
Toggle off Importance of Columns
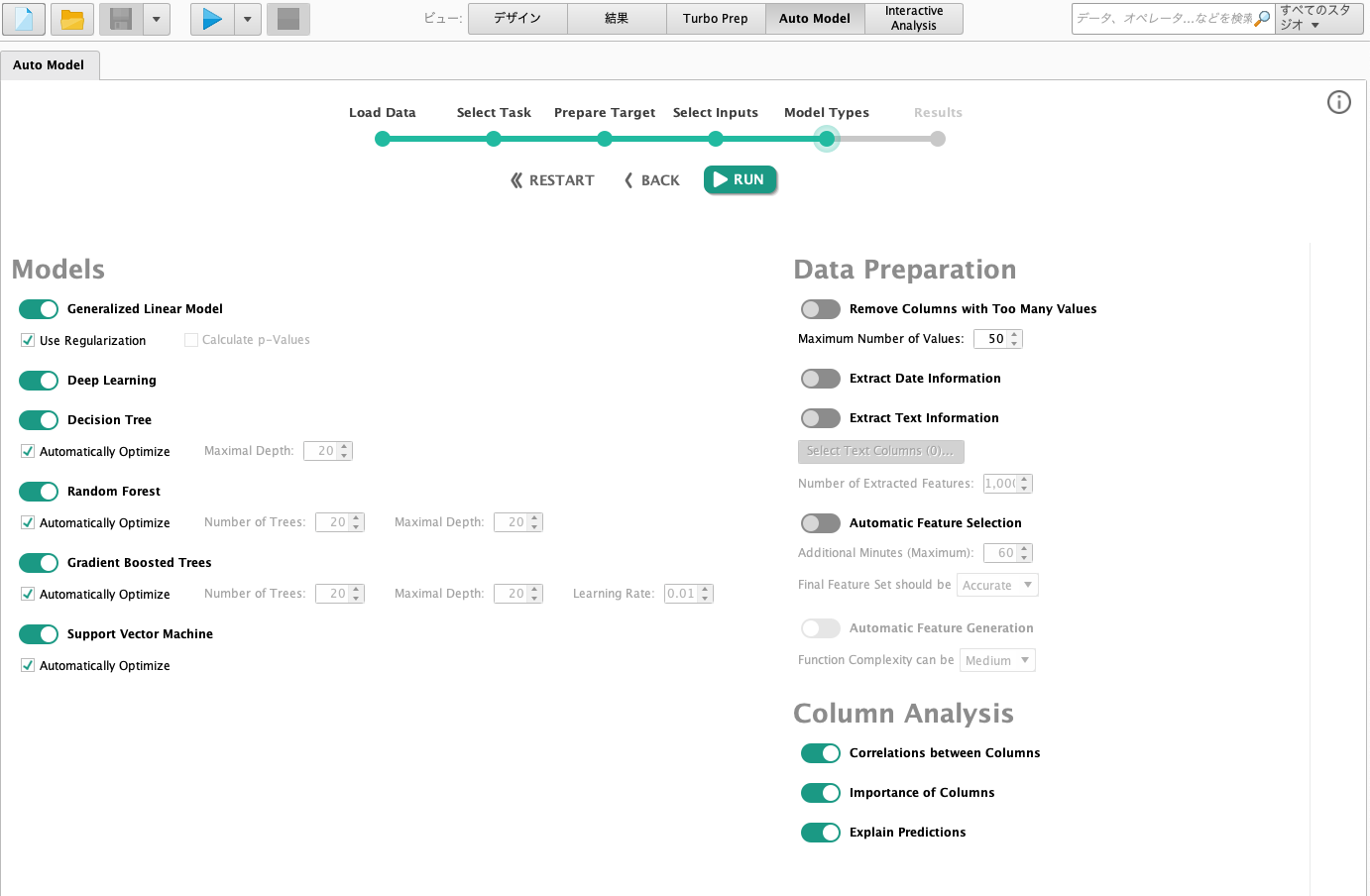[821, 793]
